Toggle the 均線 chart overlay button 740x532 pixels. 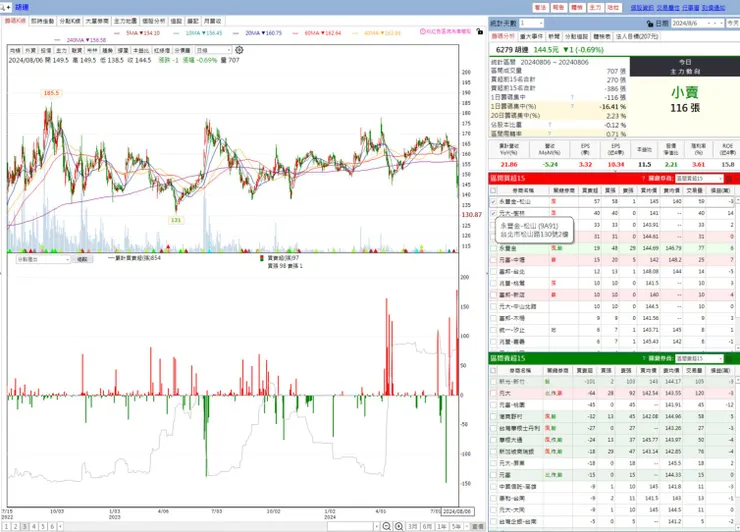coord(15,51)
